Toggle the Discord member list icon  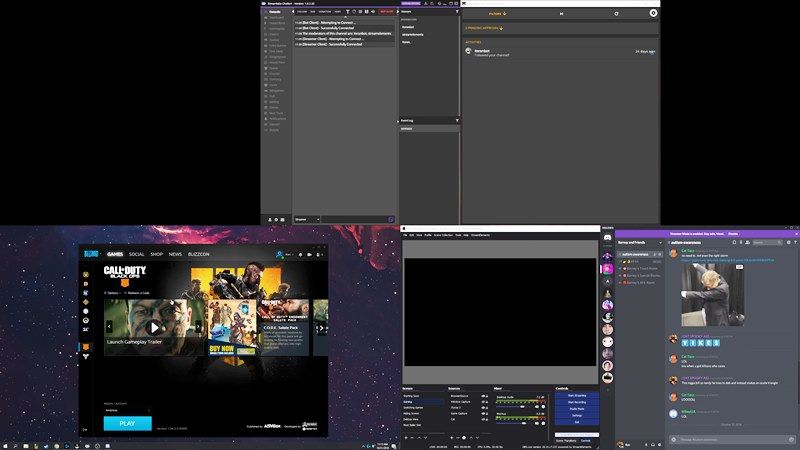coord(747,243)
